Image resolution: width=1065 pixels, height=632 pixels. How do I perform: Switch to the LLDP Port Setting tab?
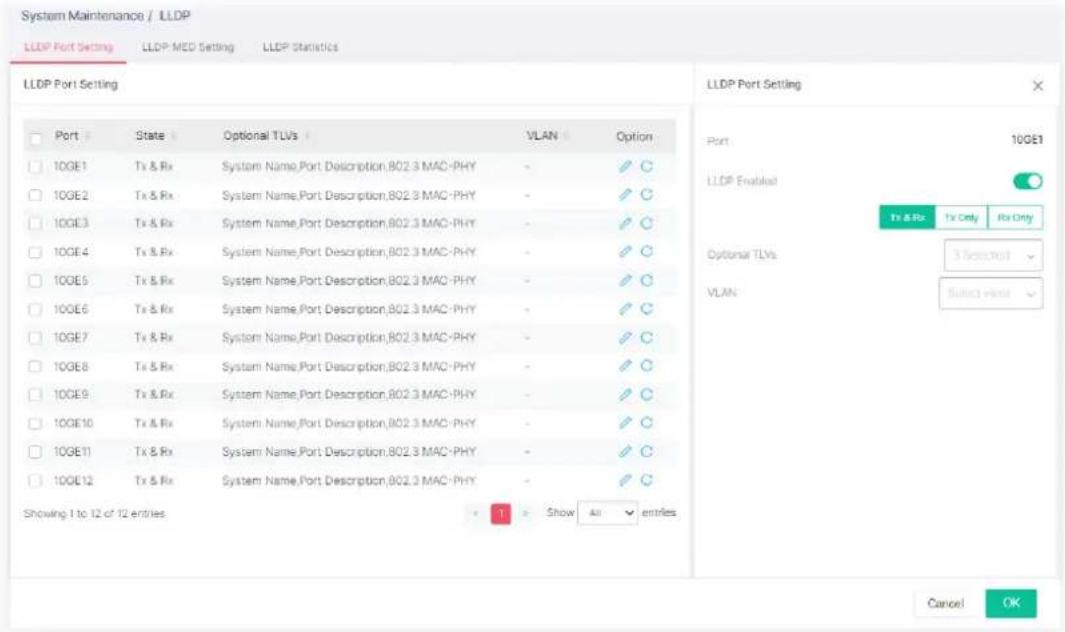click(x=69, y=47)
